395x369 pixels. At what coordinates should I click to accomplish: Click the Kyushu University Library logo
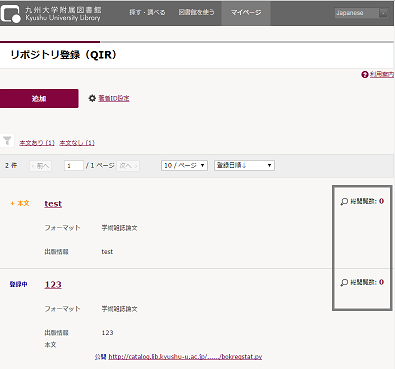pyautogui.click(x=51, y=13)
